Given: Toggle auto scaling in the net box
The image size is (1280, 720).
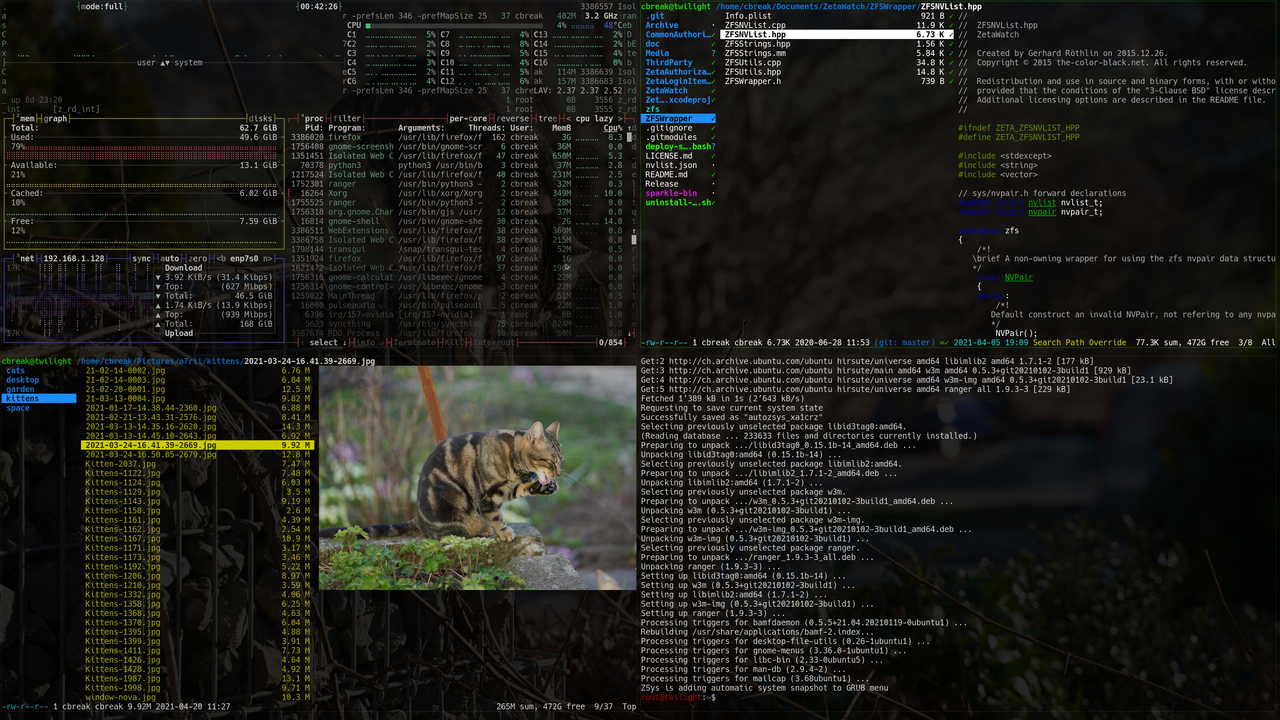Looking at the screenshot, I should click(x=169, y=258).
